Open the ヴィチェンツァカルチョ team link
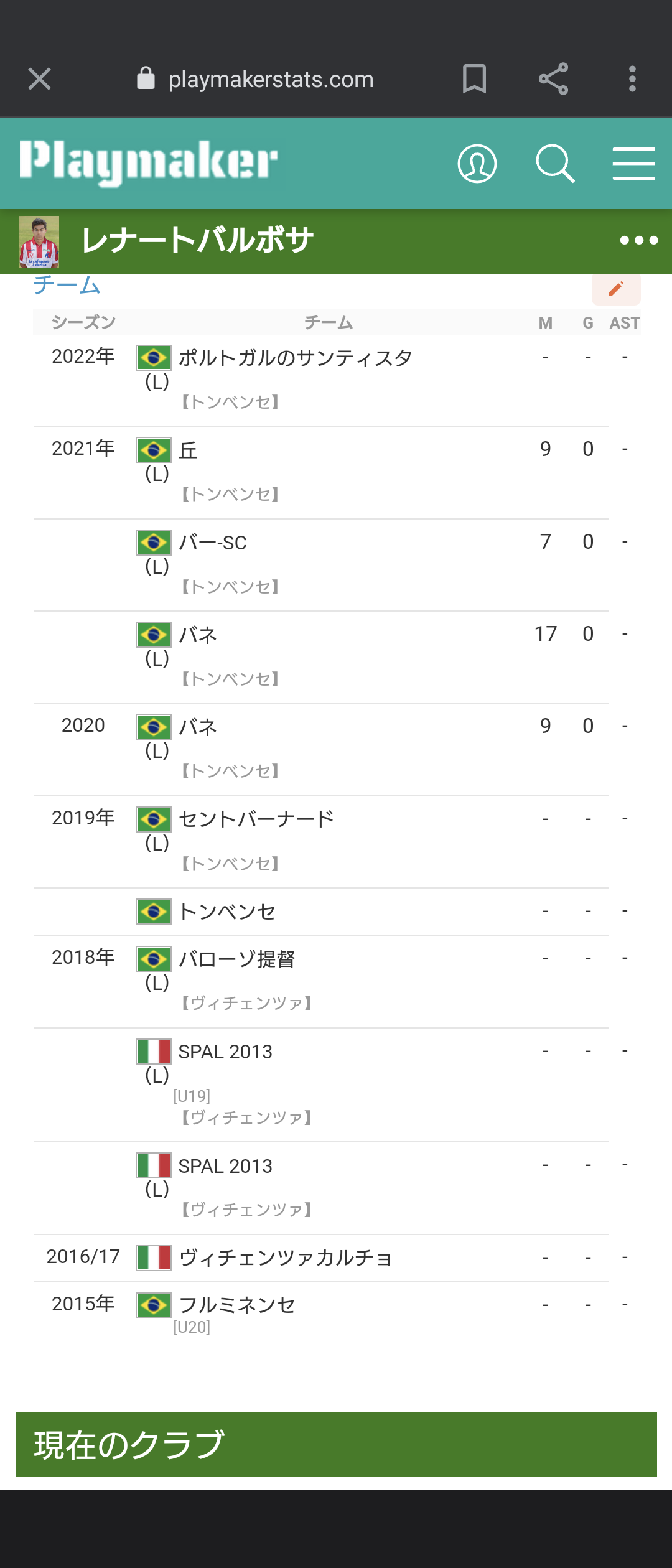This screenshot has height=1568, width=672. coord(286,1258)
